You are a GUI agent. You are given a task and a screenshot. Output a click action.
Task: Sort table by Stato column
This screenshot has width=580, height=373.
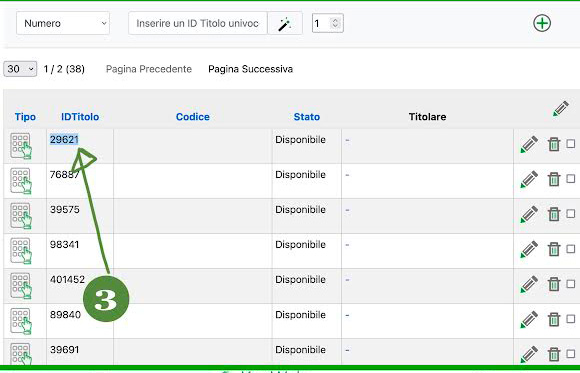click(307, 117)
